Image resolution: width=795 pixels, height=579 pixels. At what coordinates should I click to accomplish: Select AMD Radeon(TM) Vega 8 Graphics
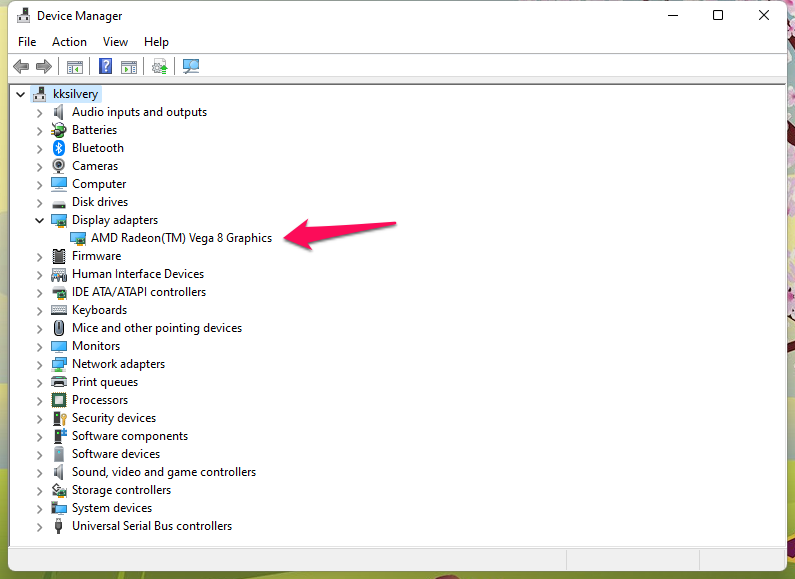coord(181,238)
